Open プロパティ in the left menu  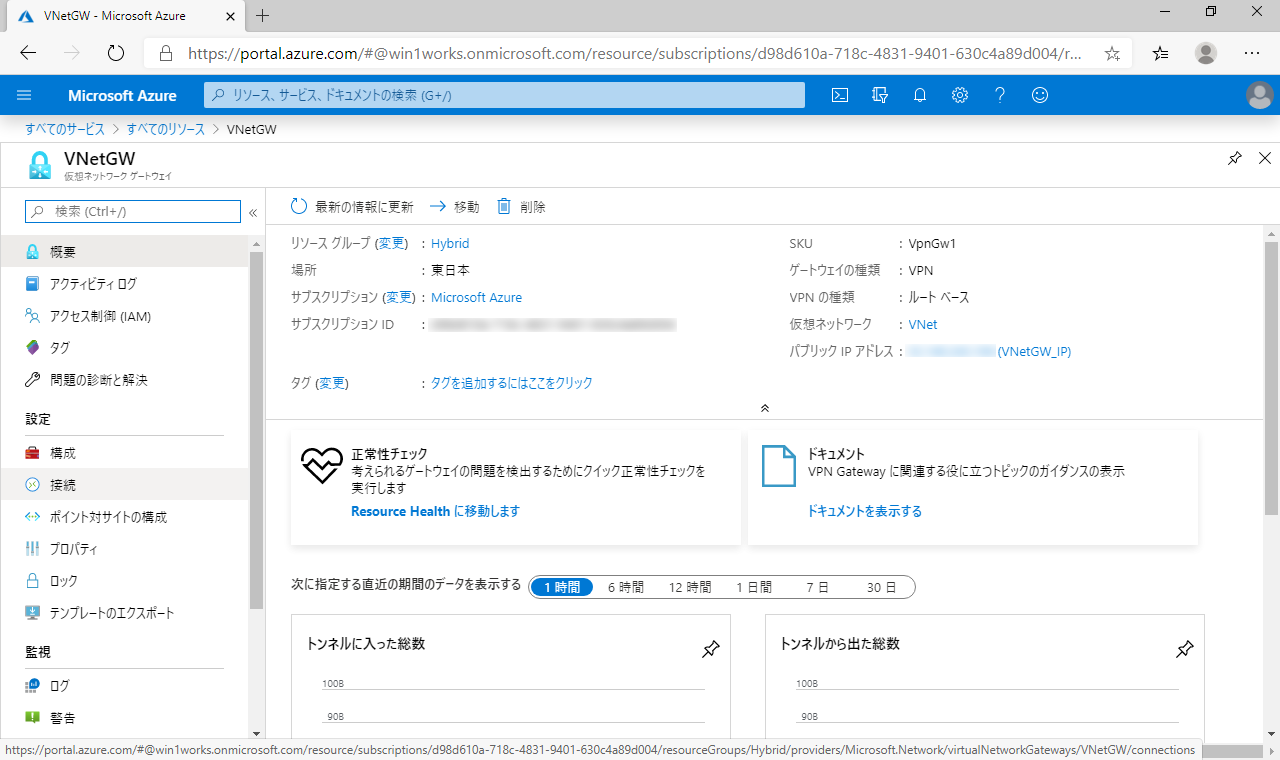[x=124, y=549]
